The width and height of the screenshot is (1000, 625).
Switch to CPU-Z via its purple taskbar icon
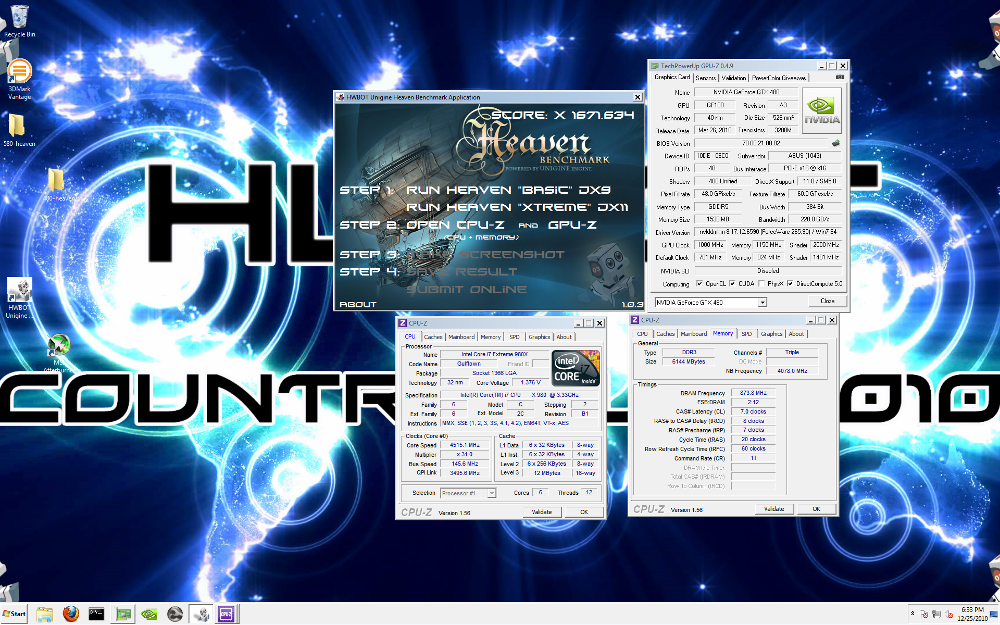[226, 614]
